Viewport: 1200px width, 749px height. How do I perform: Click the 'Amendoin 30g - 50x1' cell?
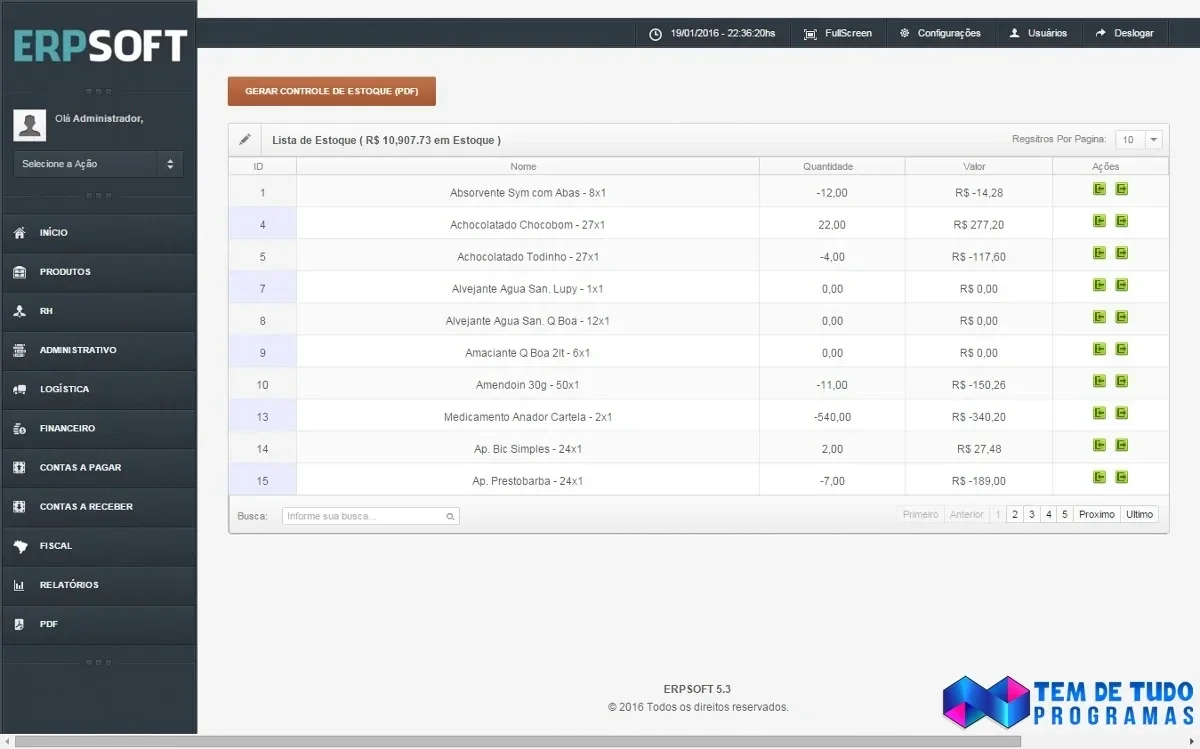(528, 385)
